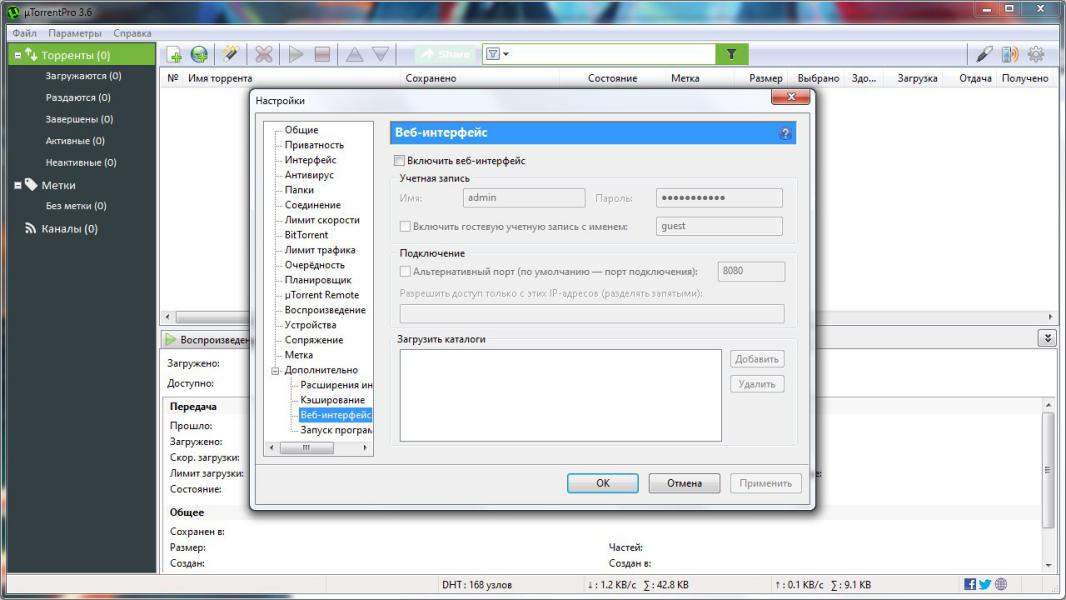Image resolution: width=1066 pixels, height=600 pixels.
Task: Click the Facebook icon in the status bar
Action: (x=970, y=584)
